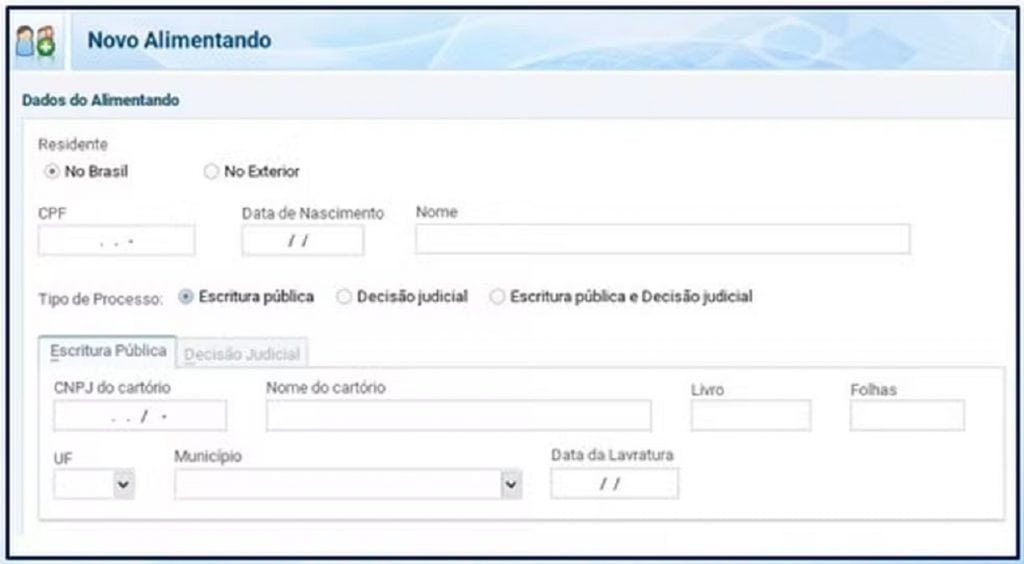Image resolution: width=1024 pixels, height=564 pixels.
Task: Focus the Nome do cartório field
Action: [458, 416]
